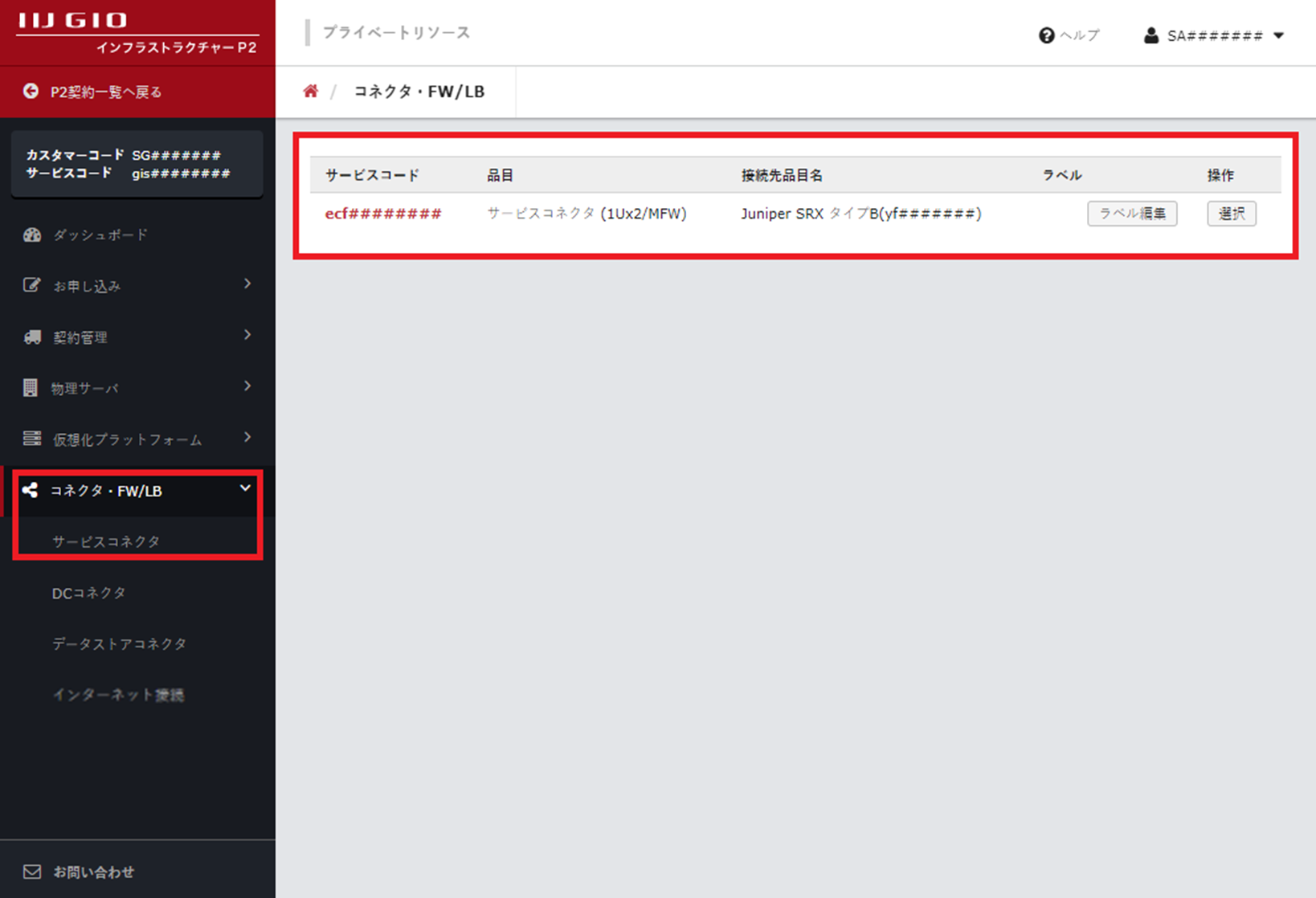
Task: Click the お問い合わせ envelope icon
Action: tap(32, 871)
